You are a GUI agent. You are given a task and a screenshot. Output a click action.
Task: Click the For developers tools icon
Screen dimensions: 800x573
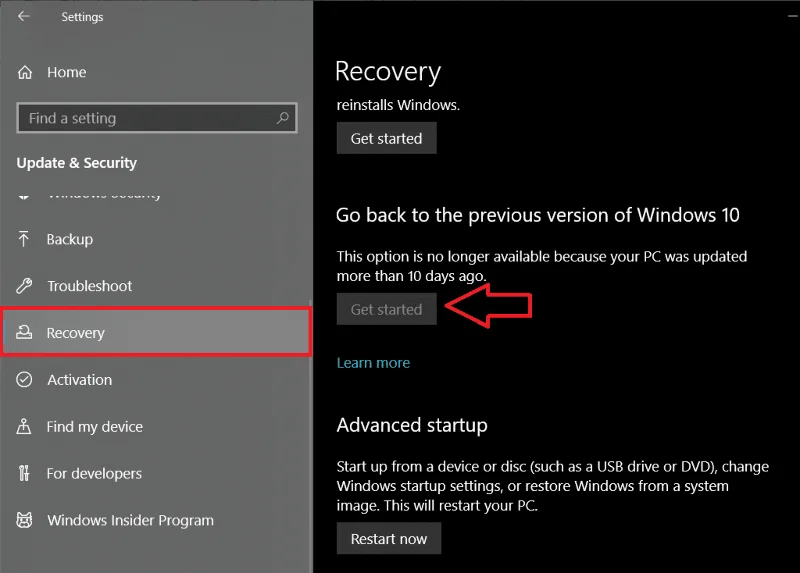tap(23, 473)
